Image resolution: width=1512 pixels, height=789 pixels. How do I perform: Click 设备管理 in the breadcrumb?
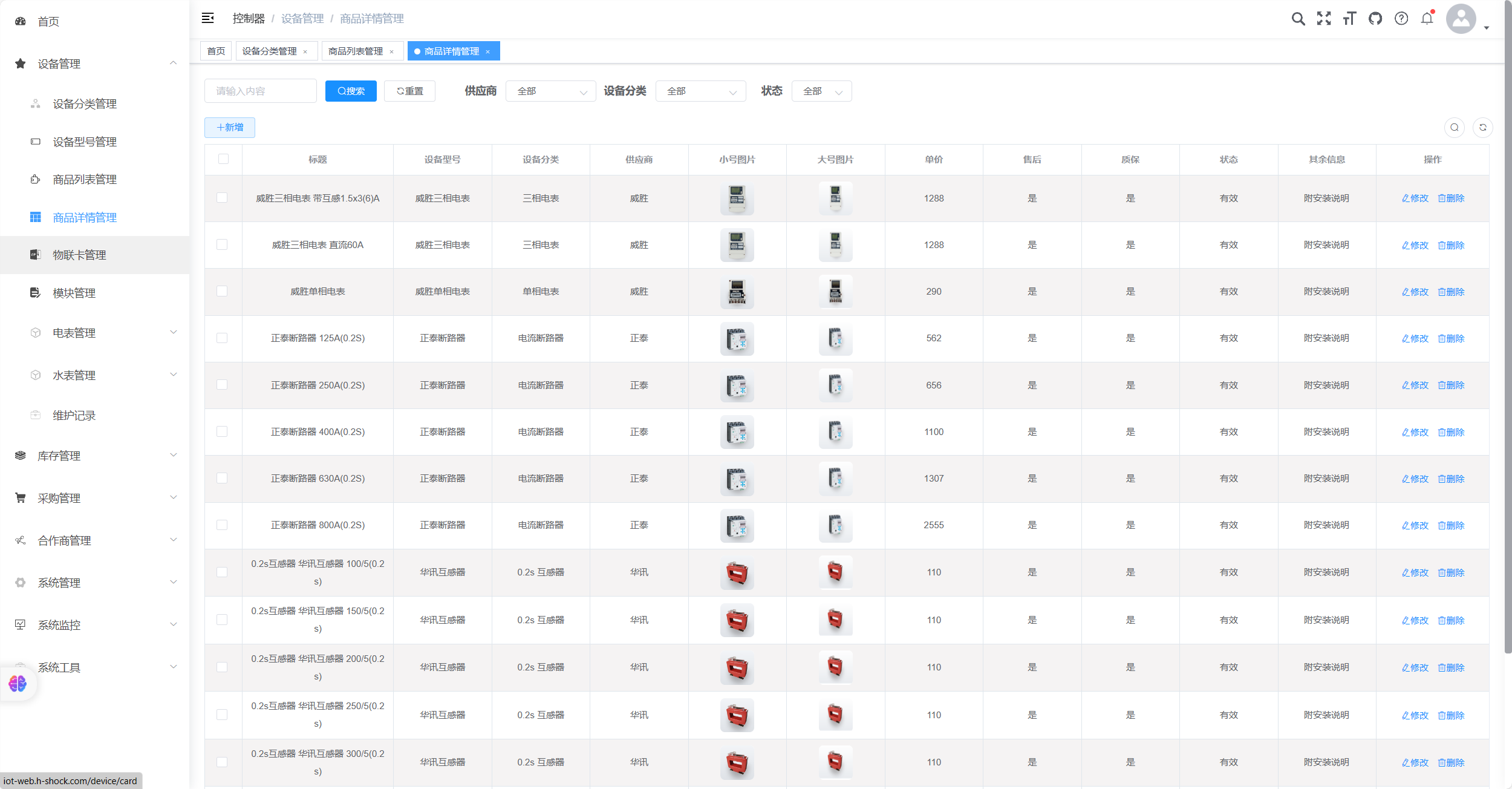[x=302, y=19]
